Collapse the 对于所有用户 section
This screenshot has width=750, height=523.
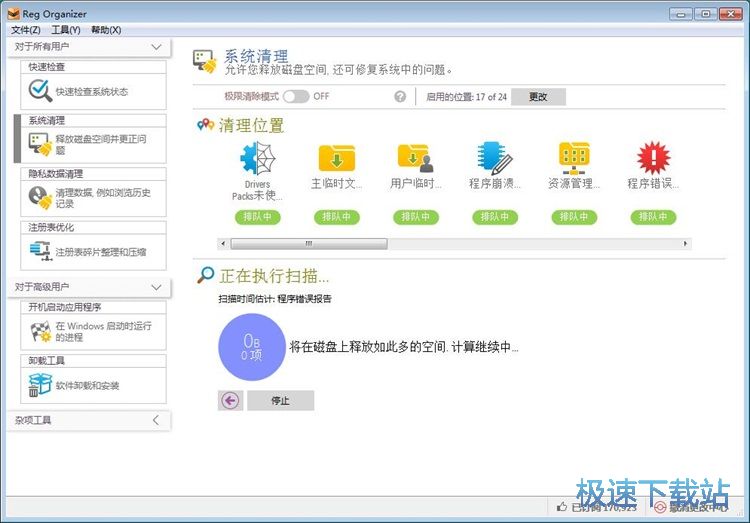(156, 47)
